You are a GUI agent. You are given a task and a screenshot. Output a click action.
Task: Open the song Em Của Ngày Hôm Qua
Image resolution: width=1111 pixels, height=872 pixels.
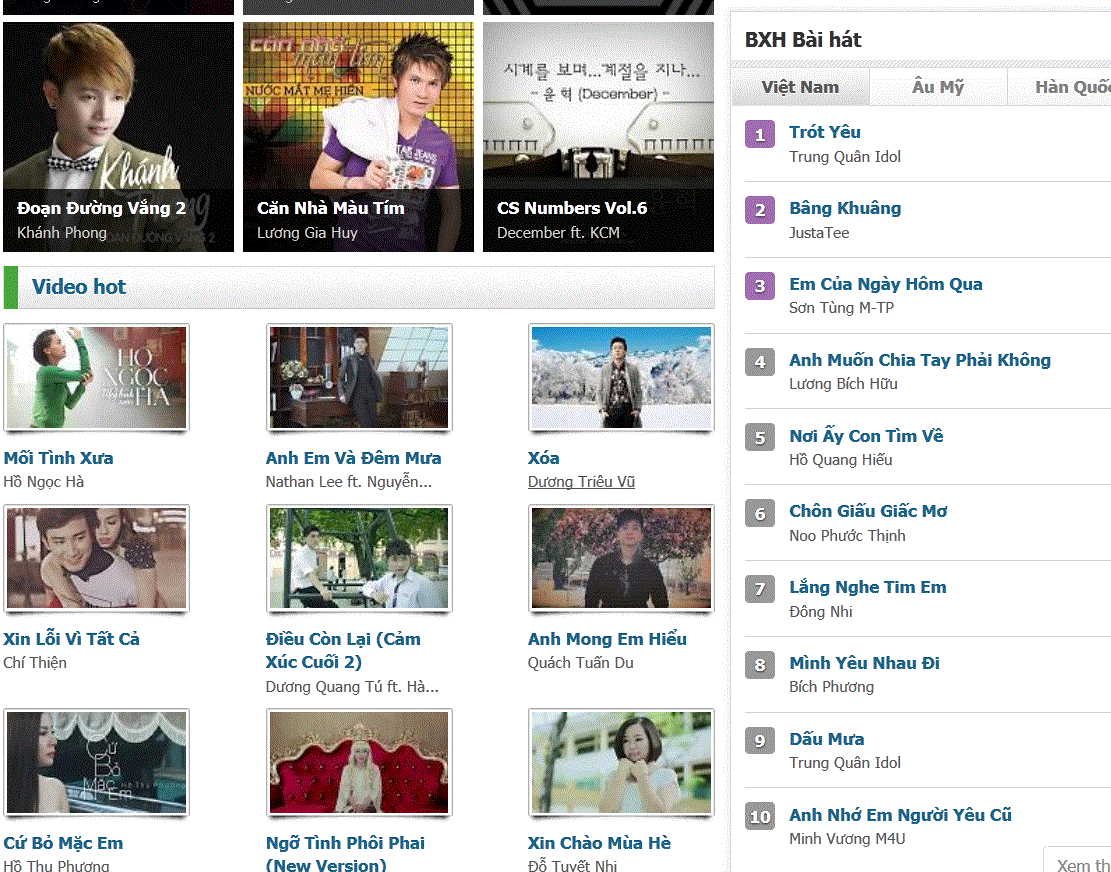pos(885,284)
